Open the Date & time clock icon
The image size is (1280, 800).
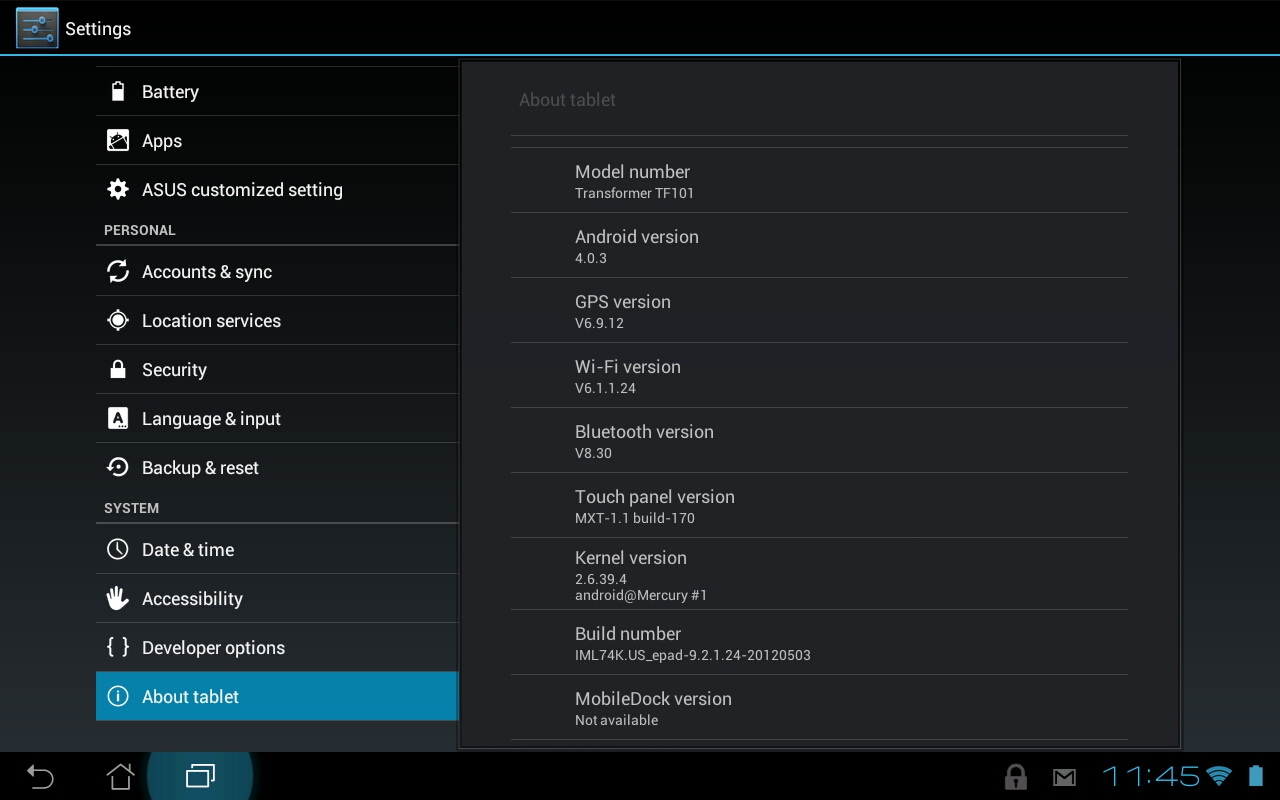click(x=118, y=550)
